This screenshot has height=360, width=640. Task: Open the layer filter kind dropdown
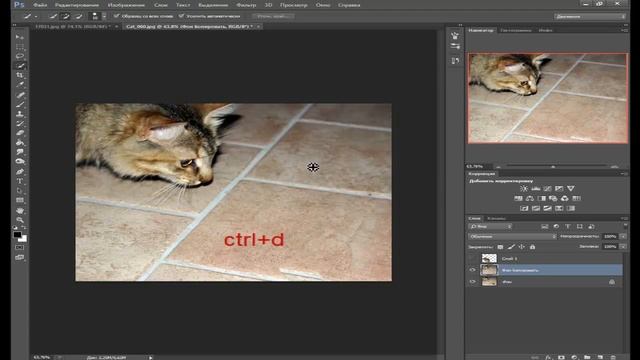(x=490, y=226)
